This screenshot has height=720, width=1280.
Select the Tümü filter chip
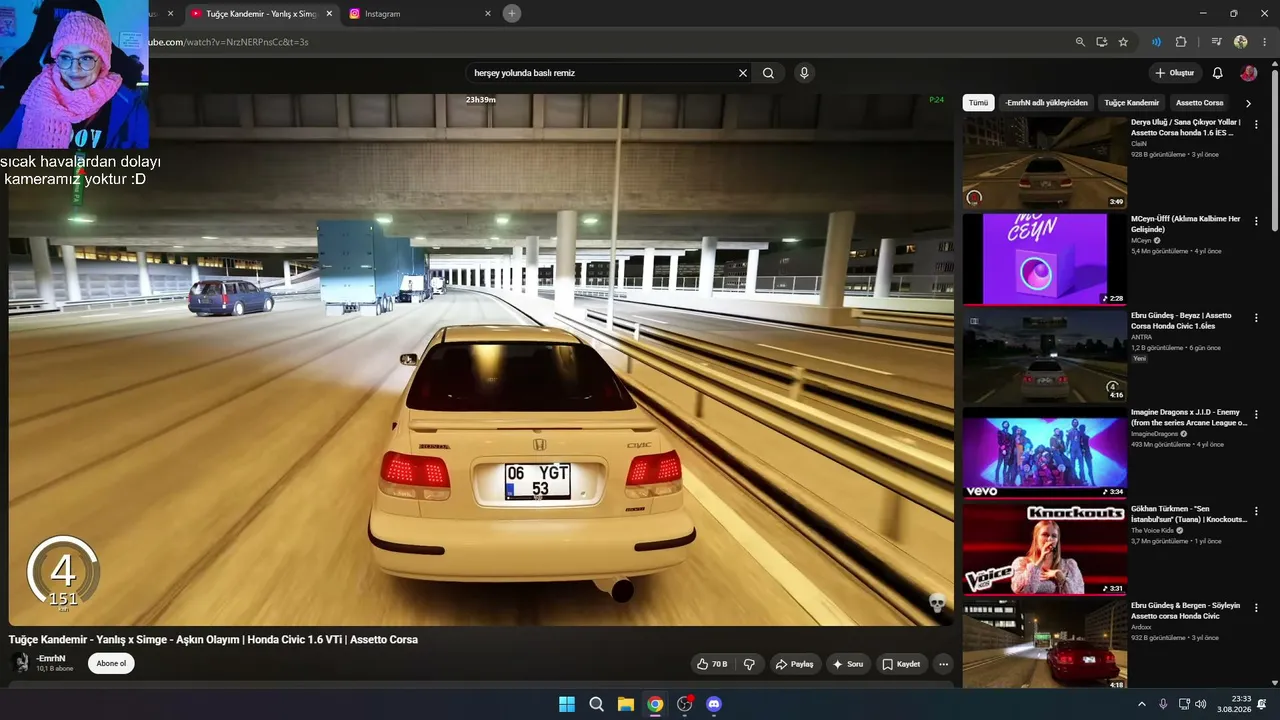(978, 103)
